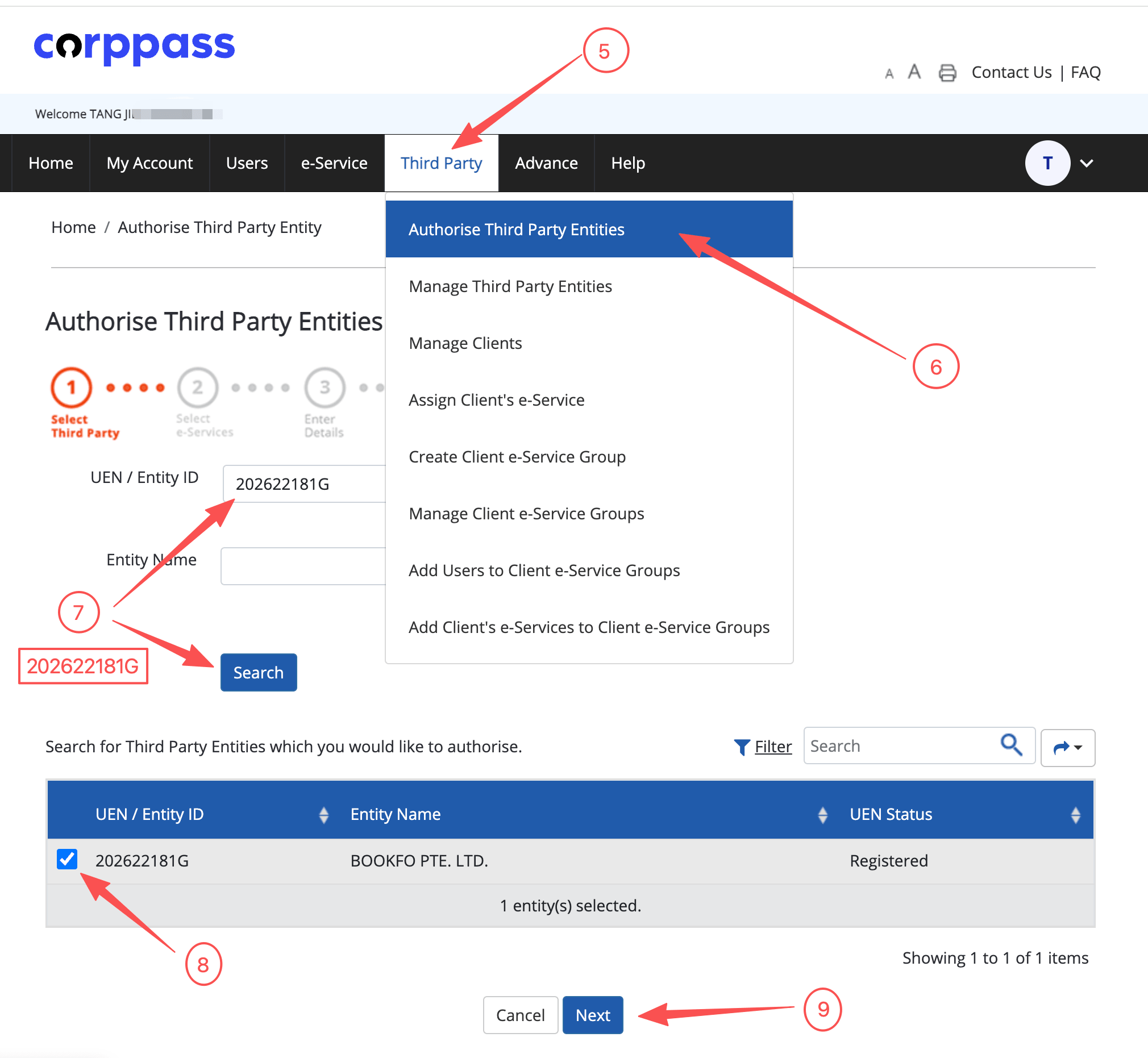The image size is (1148, 1058).
Task: Click '1 entity(s) selected.' text
Action: [570, 905]
